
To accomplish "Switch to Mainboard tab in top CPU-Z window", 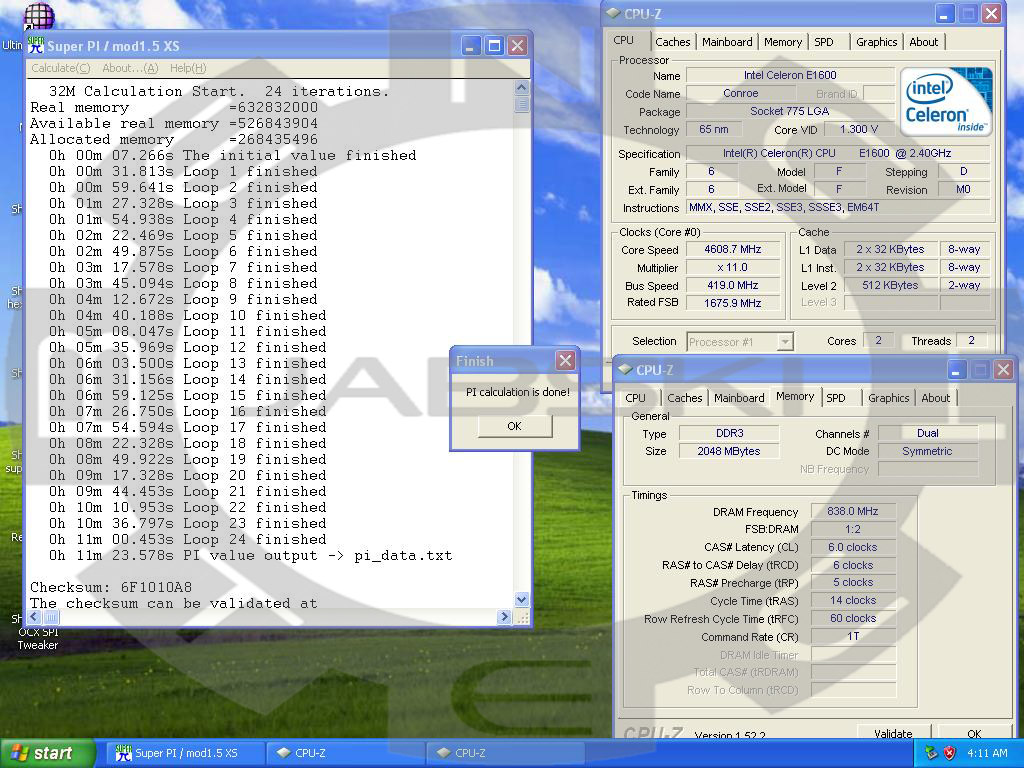I will [727, 42].
